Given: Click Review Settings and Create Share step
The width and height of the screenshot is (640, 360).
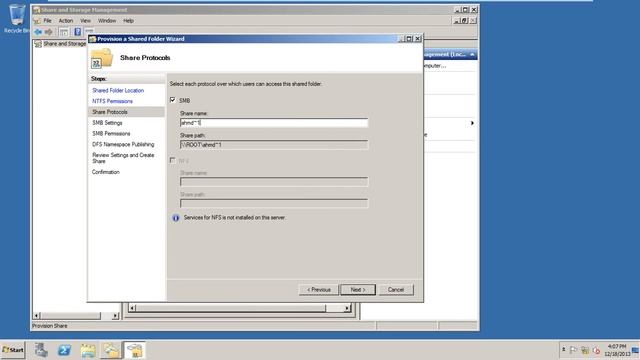Looking at the screenshot, I should 123,158.
